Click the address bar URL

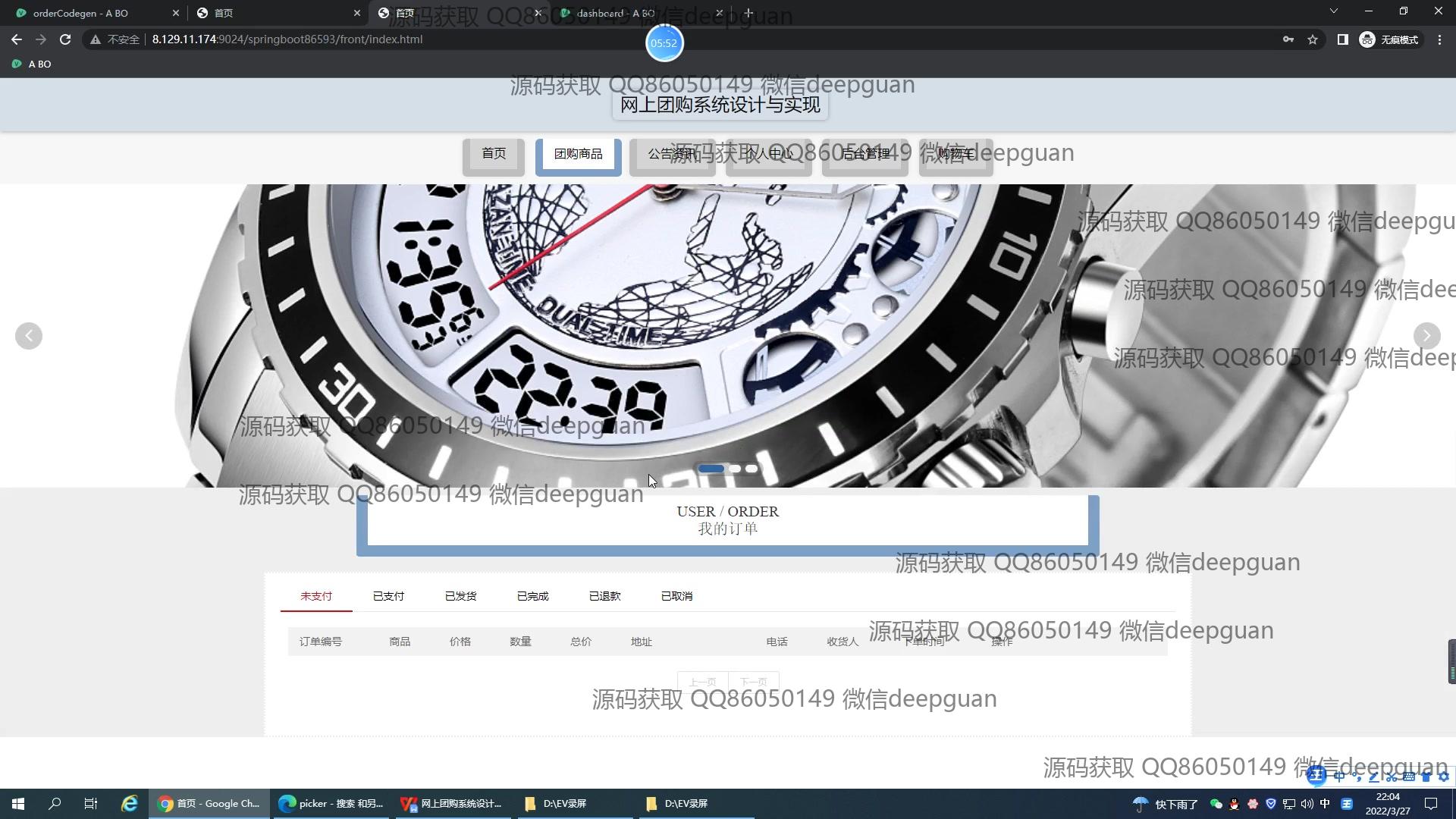[287, 39]
